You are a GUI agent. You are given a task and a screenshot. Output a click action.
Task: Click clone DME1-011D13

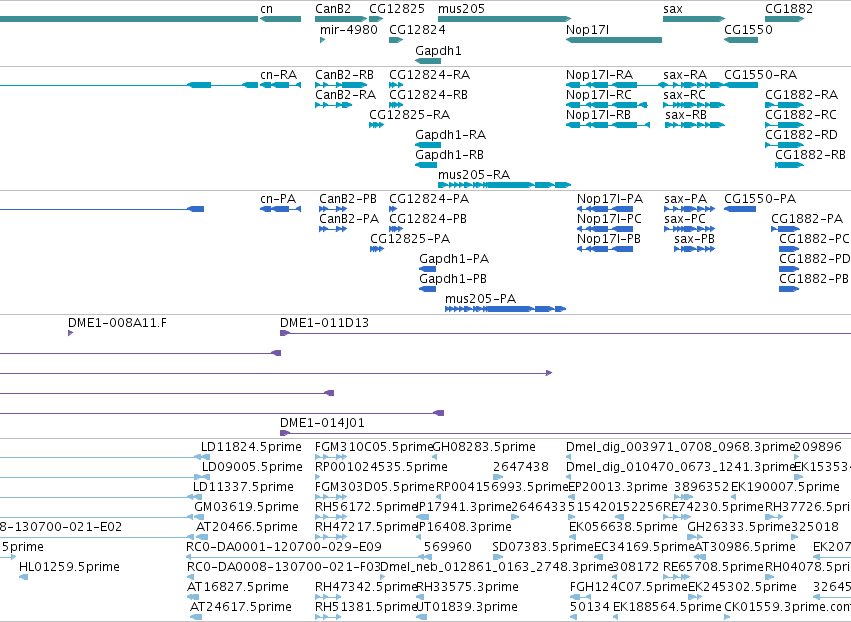tap(324, 323)
